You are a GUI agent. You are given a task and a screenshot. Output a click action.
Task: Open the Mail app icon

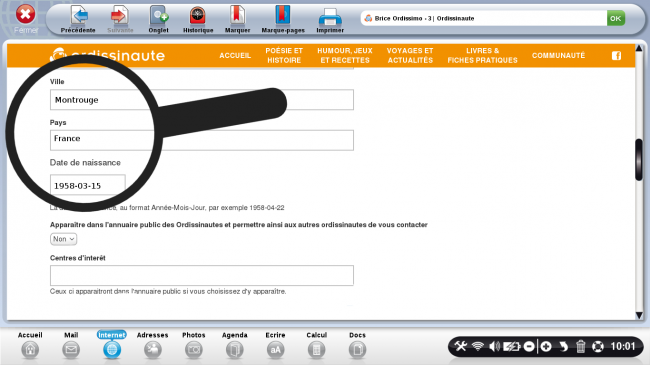point(71,350)
